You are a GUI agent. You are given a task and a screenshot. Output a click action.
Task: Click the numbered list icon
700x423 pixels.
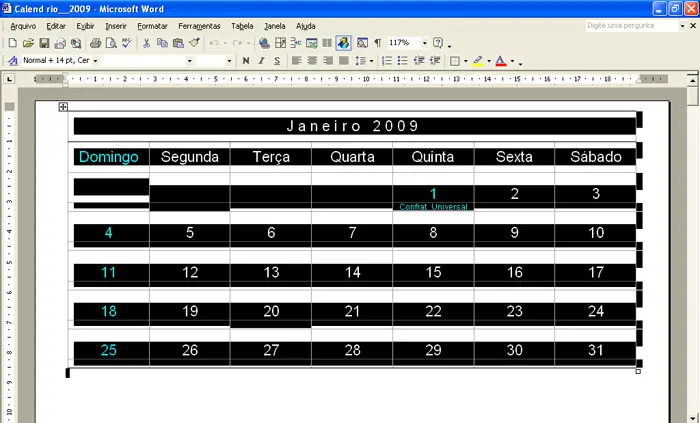point(386,61)
